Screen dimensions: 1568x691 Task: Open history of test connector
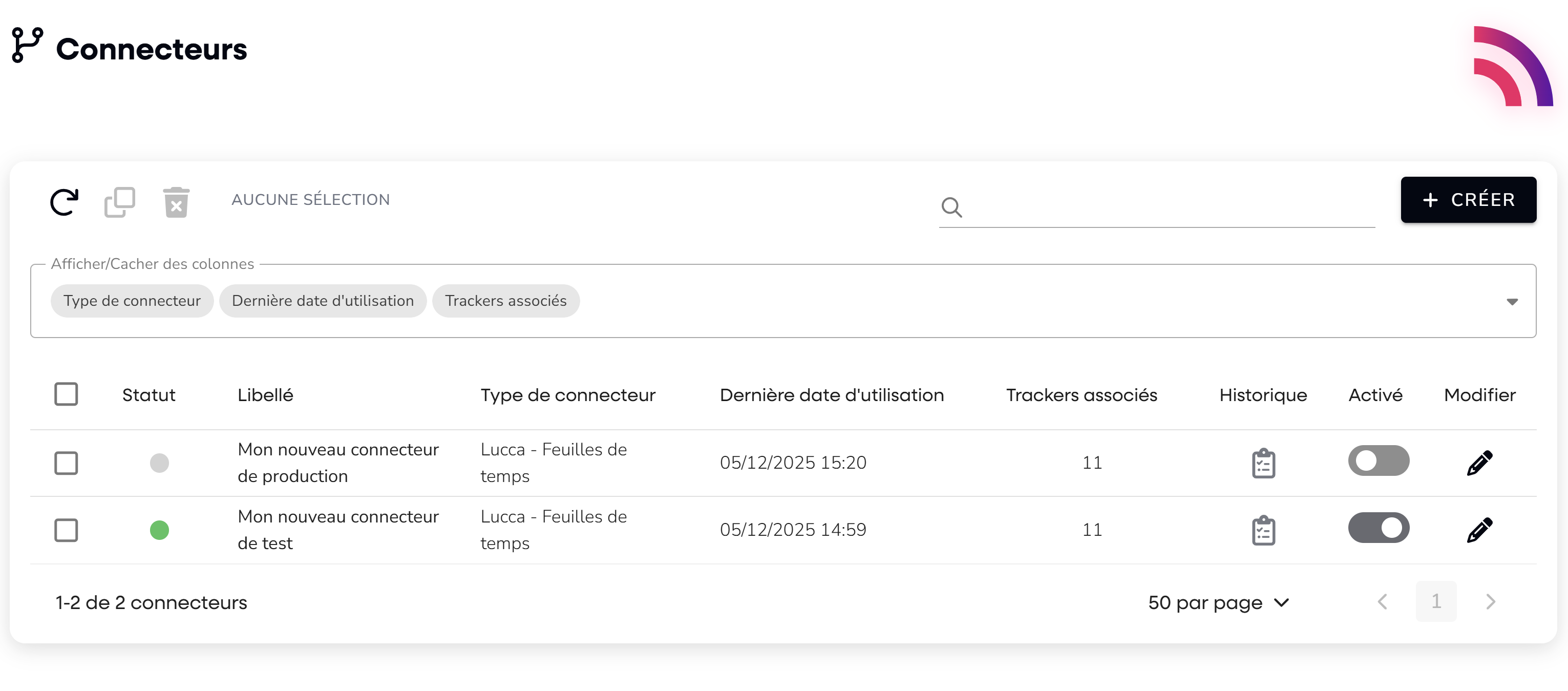pyautogui.click(x=1263, y=530)
